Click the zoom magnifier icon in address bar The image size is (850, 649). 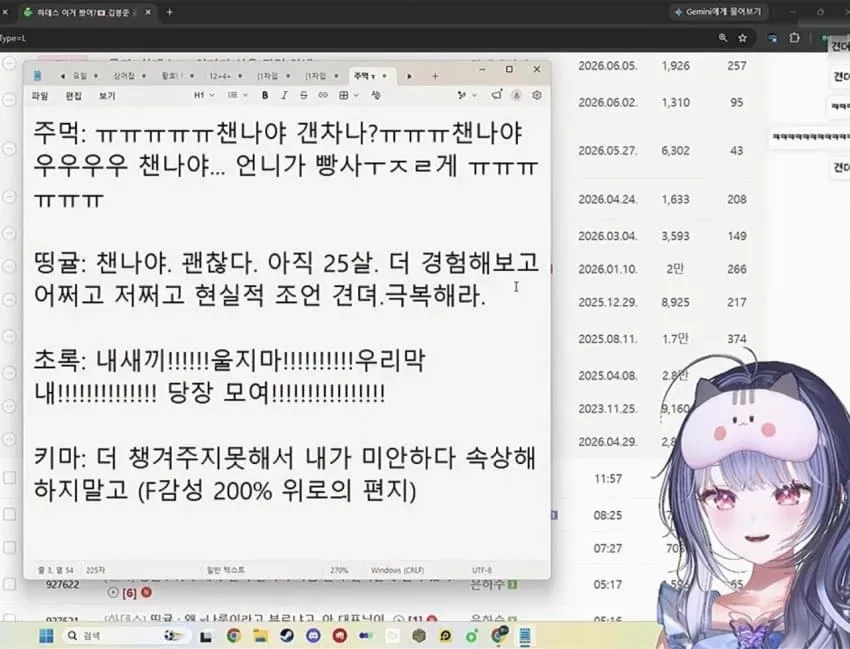click(x=723, y=37)
